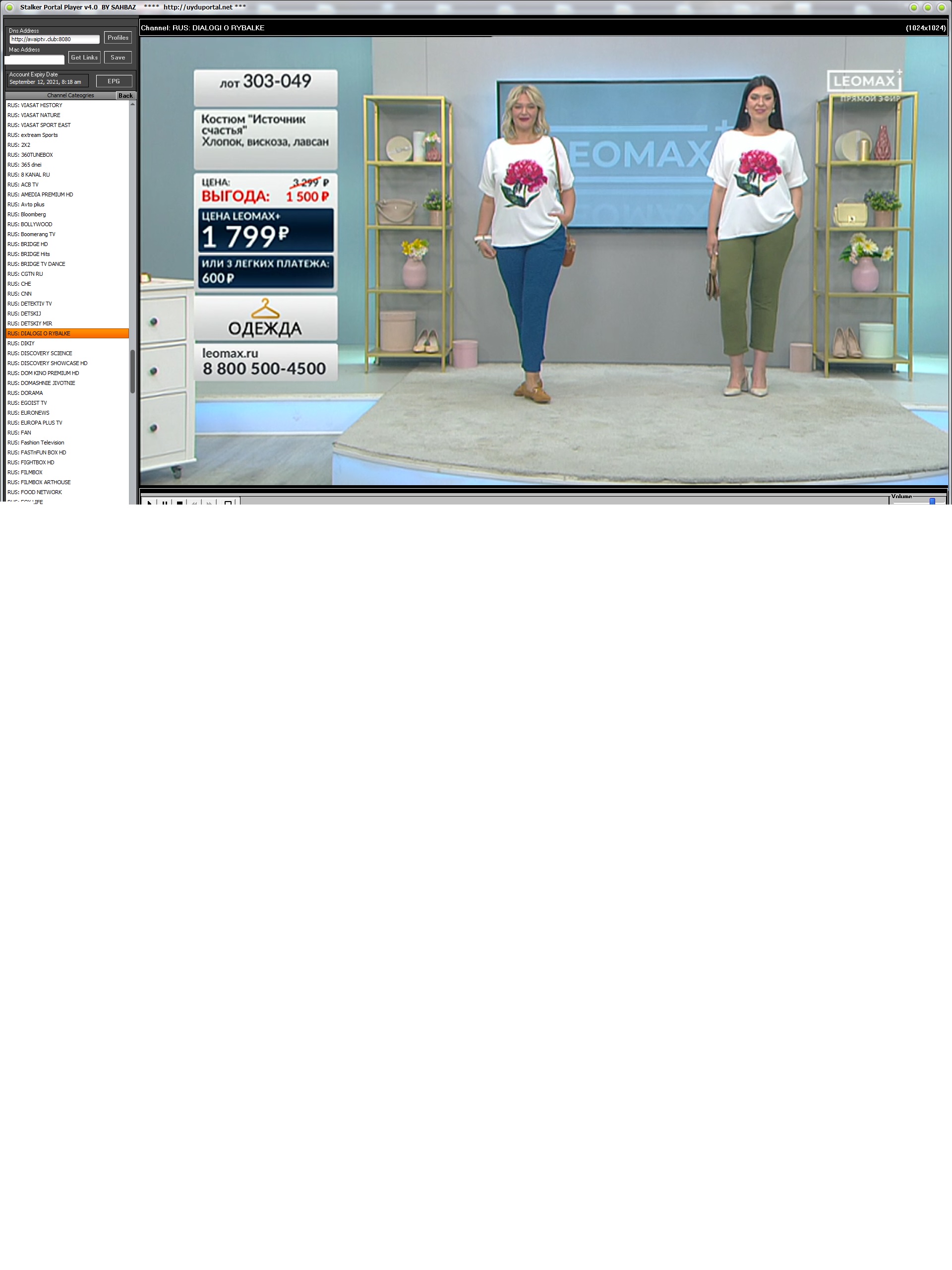
Task: Click the video playback area
Action: click(544, 261)
